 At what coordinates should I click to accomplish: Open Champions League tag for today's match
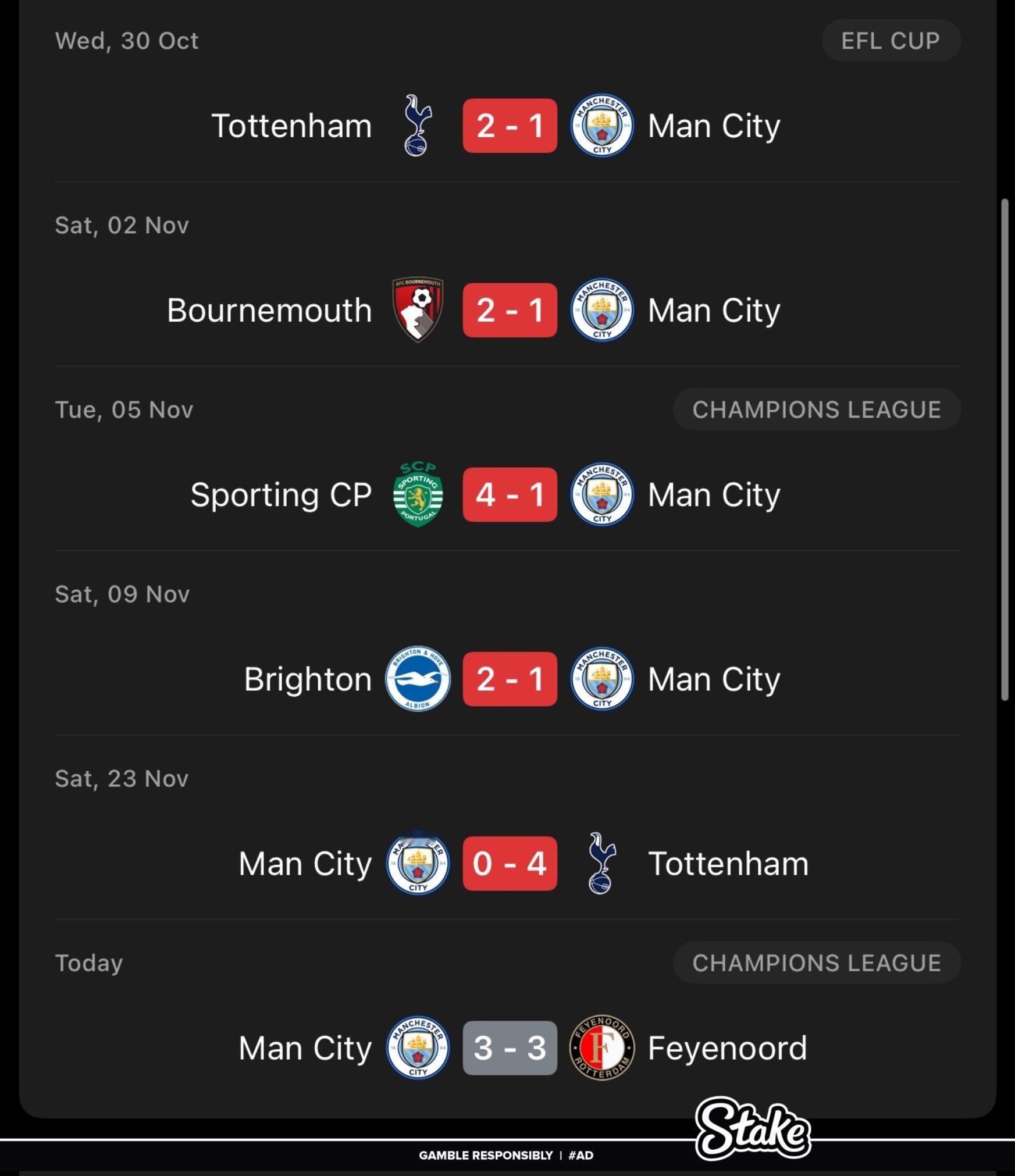pyautogui.click(x=817, y=963)
